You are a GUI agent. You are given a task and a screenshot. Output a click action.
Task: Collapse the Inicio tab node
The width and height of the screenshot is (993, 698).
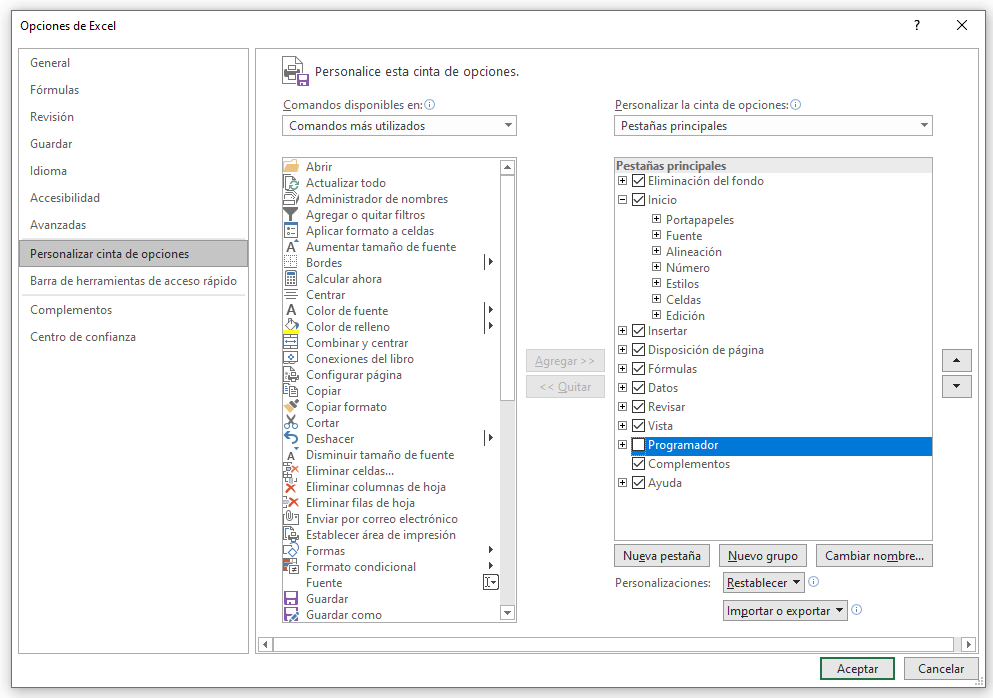click(623, 200)
